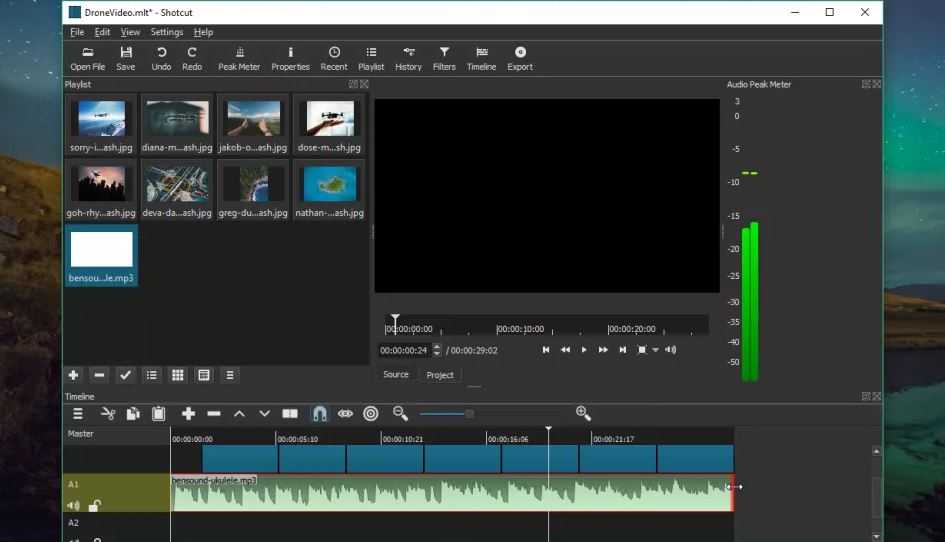Click the Save button
This screenshot has height=542, width=945.
click(125, 58)
